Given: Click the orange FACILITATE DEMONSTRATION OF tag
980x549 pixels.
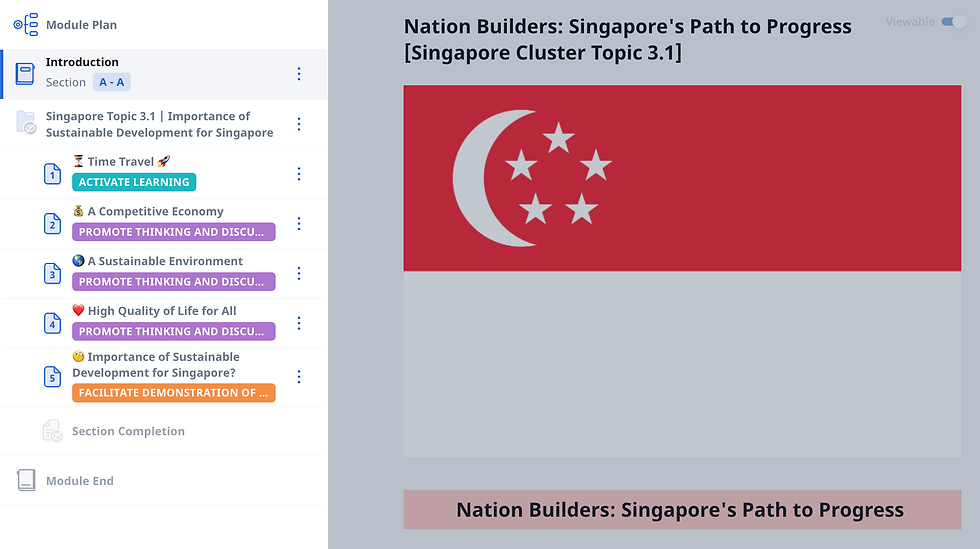Looking at the screenshot, I should (x=174, y=393).
